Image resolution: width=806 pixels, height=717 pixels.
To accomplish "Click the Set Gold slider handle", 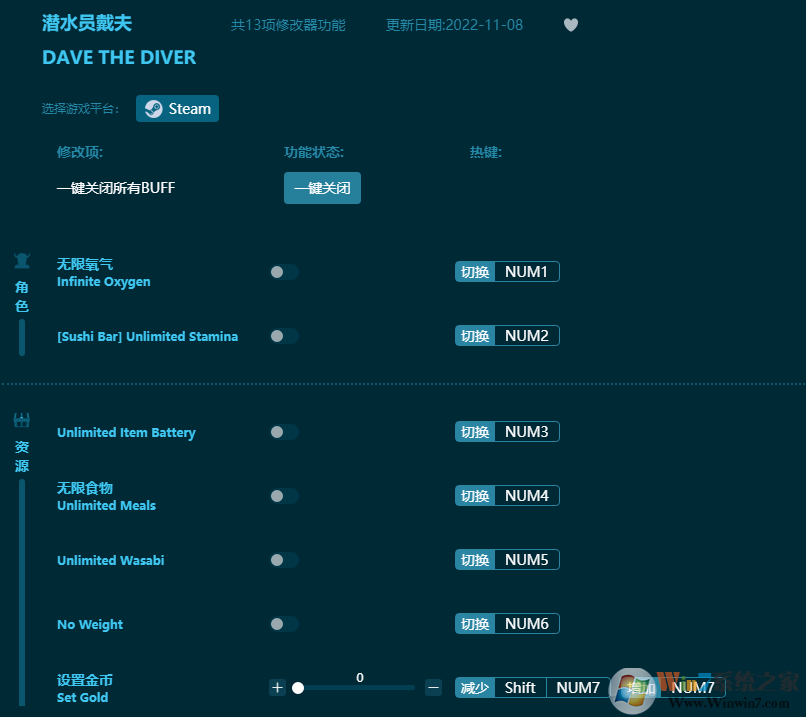I will tap(298, 688).
